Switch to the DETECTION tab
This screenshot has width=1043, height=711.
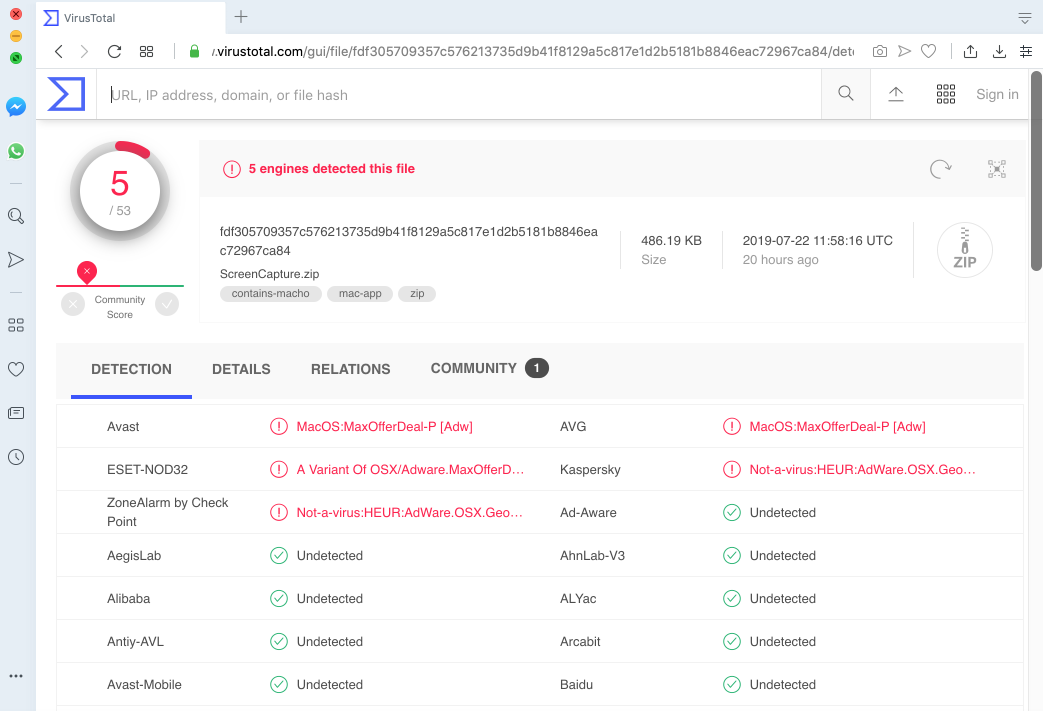coord(131,369)
